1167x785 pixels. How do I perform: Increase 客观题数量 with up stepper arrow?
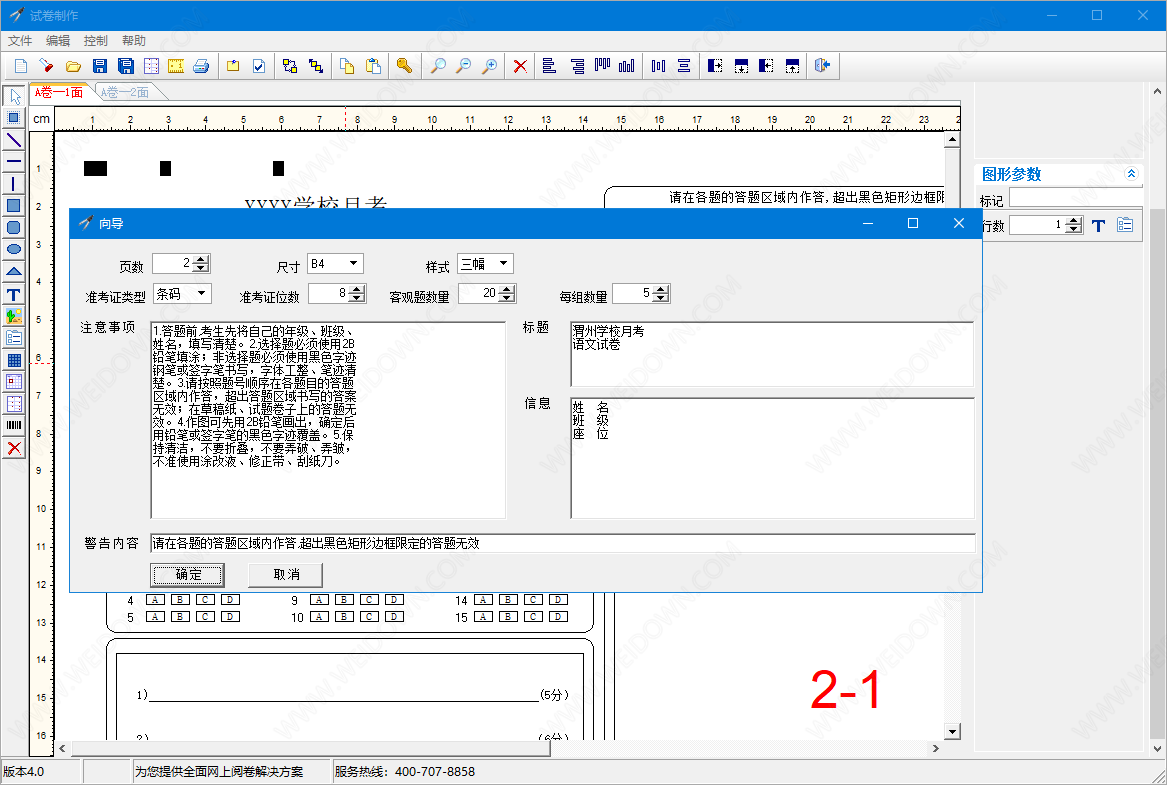[507, 289]
